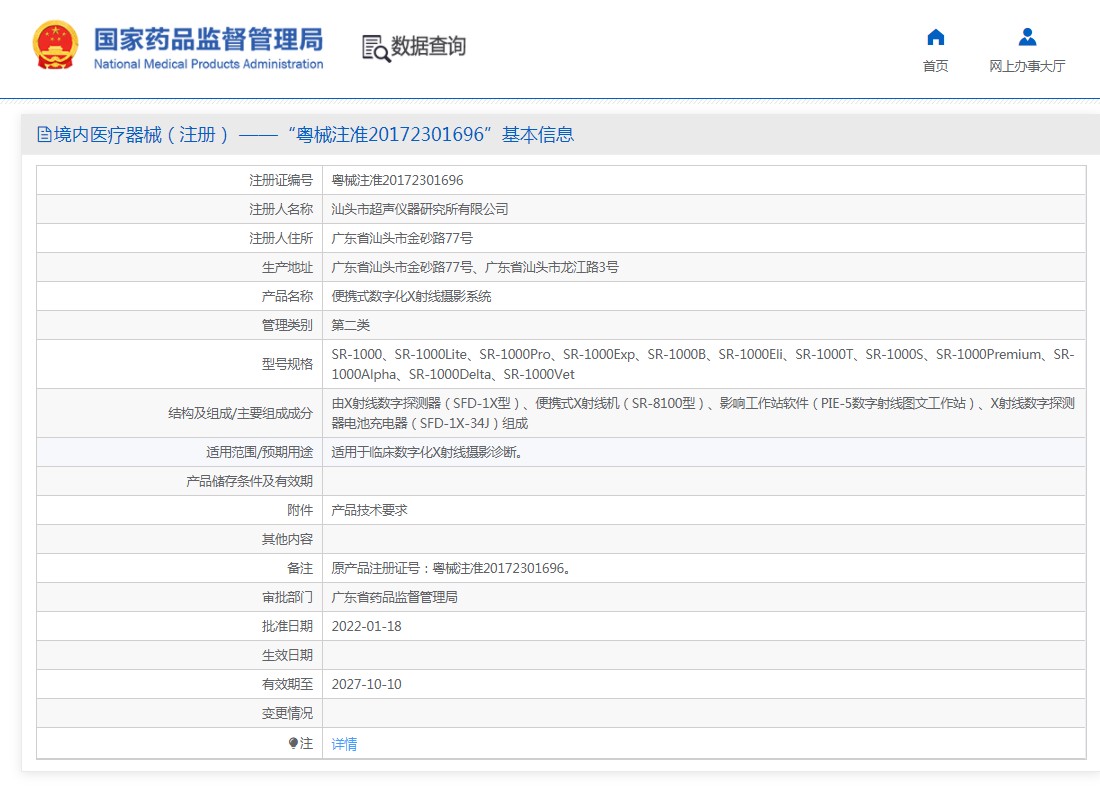The image size is (1100, 797).
Task: Click approving department 广东省药品监督管理局
Action: point(394,597)
